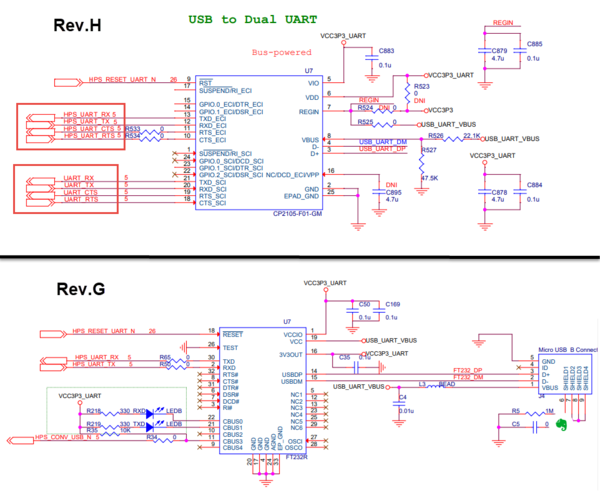The image size is (600, 491).
Task: Click the "USBDM" pin name
Action: tap(292, 382)
